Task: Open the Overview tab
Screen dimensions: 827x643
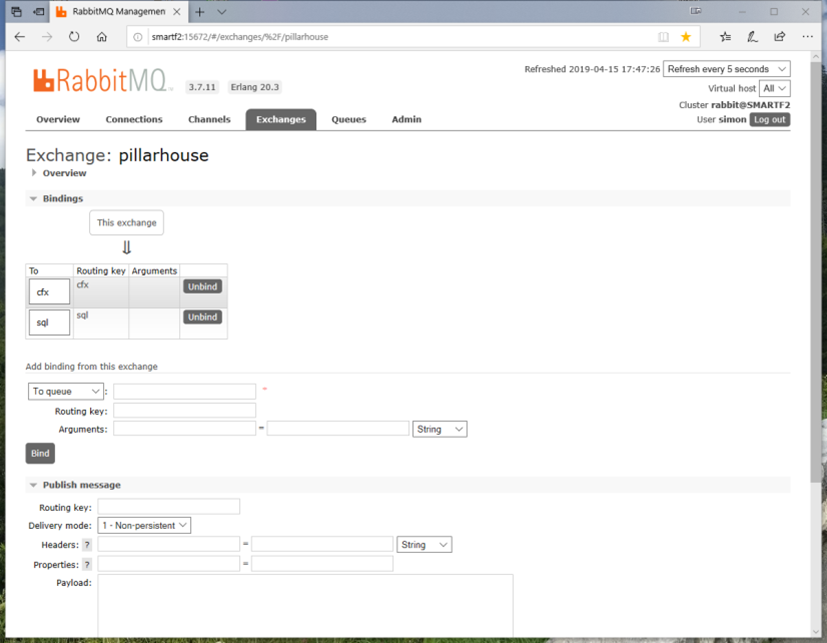Action: pyautogui.click(x=58, y=119)
